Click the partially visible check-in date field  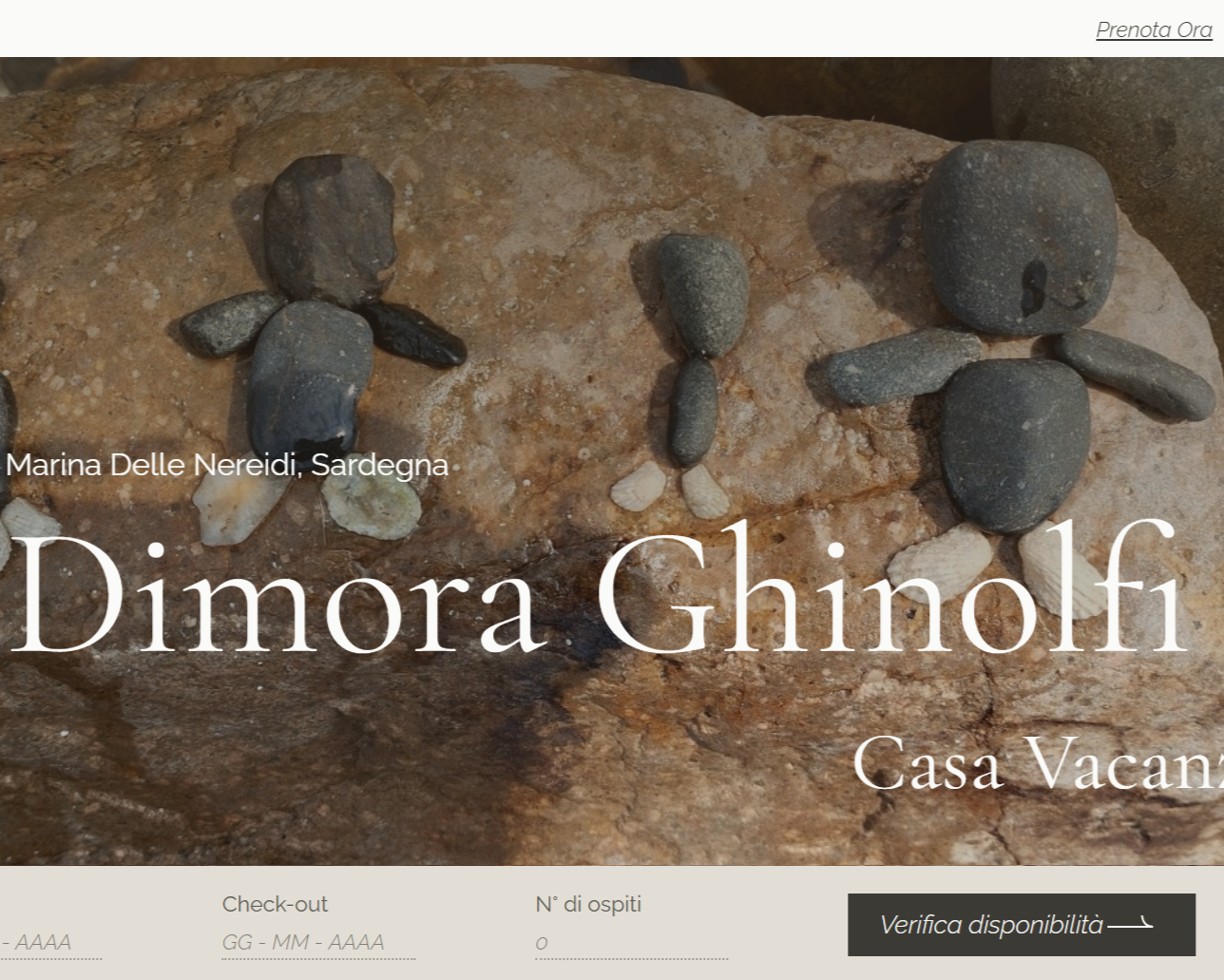click(x=49, y=943)
